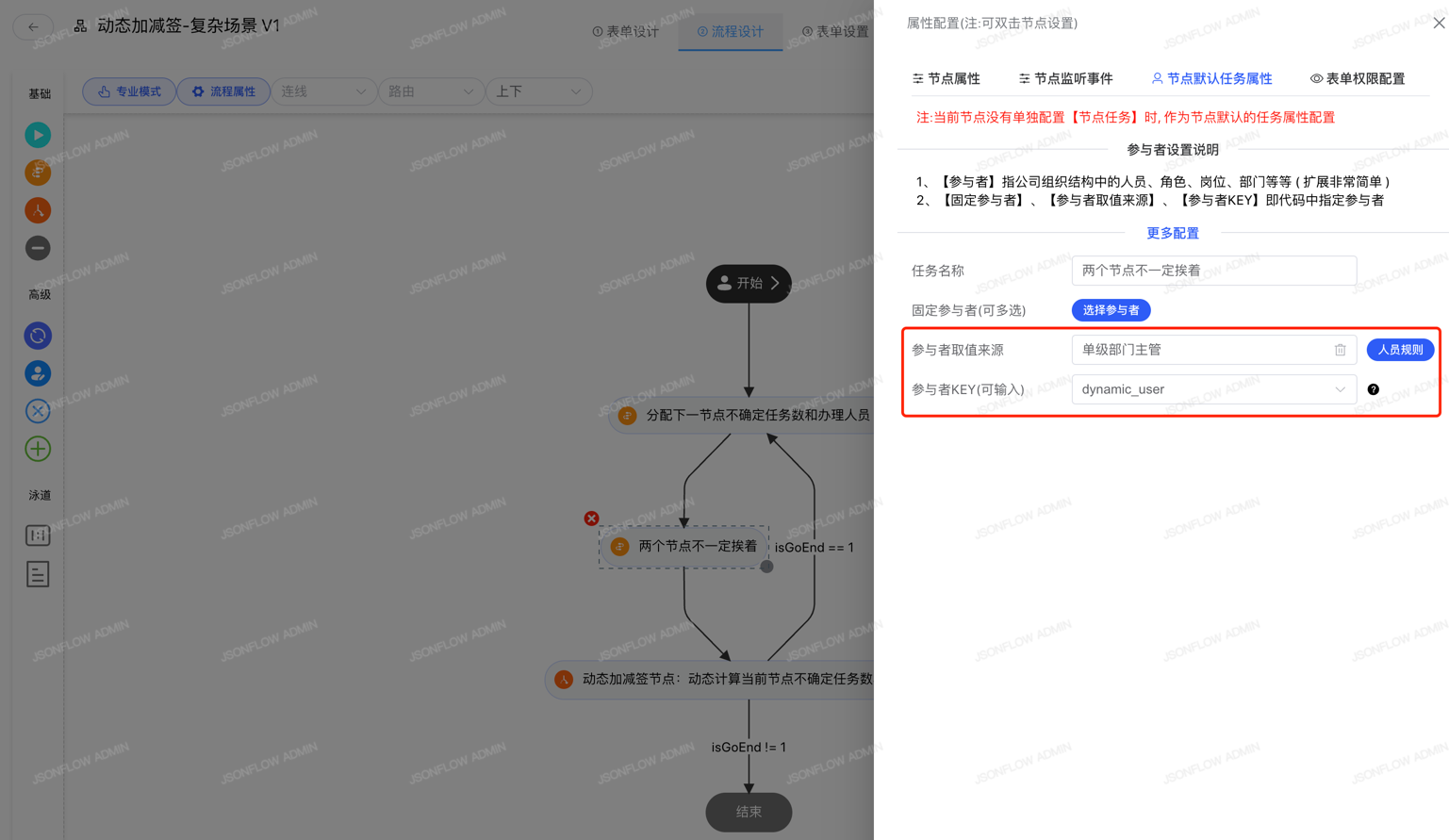Screen dimensions: 1449x840
Task: Click the help question mark beside 参与者KEY
Action: (x=1374, y=389)
